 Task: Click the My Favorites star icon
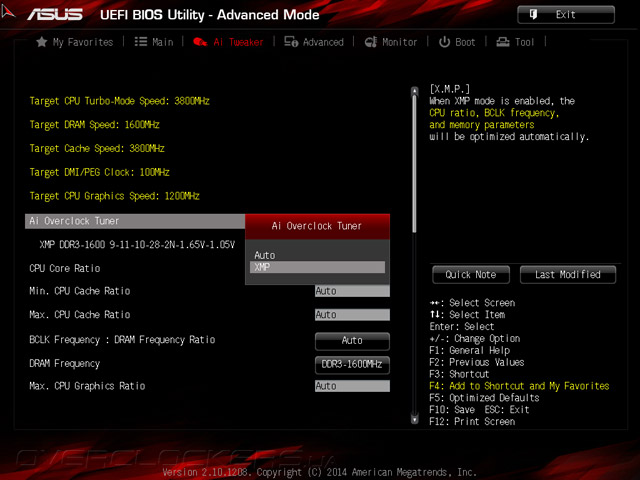click(42, 42)
